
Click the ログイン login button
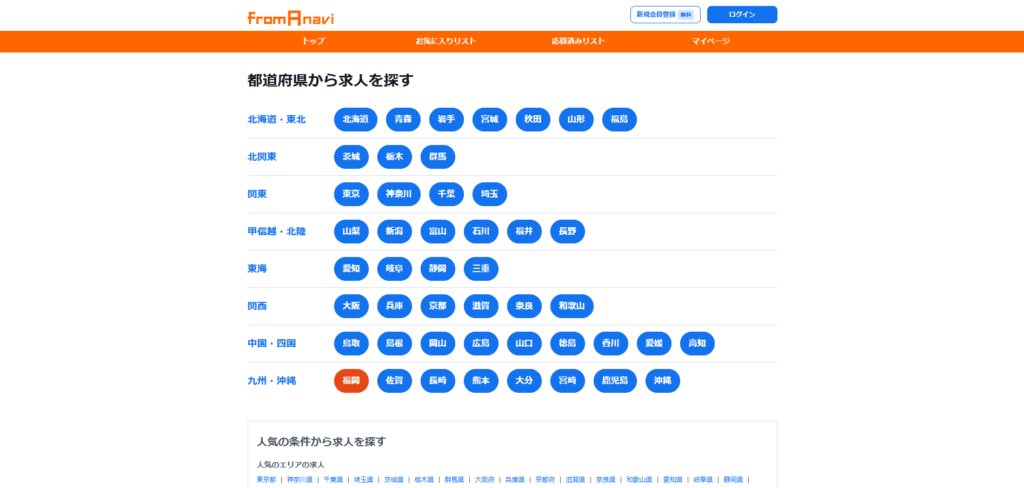point(742,14)
